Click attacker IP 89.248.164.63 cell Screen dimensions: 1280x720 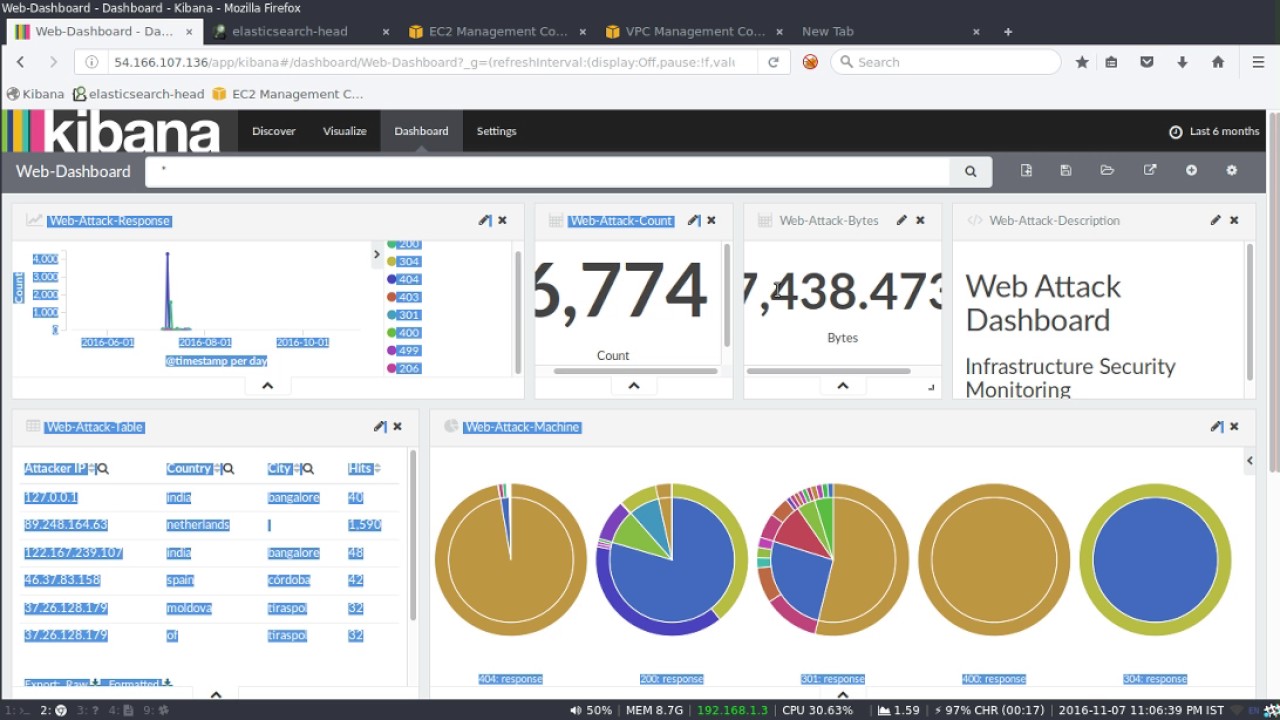pyautogui.click(x=66, y=524)
